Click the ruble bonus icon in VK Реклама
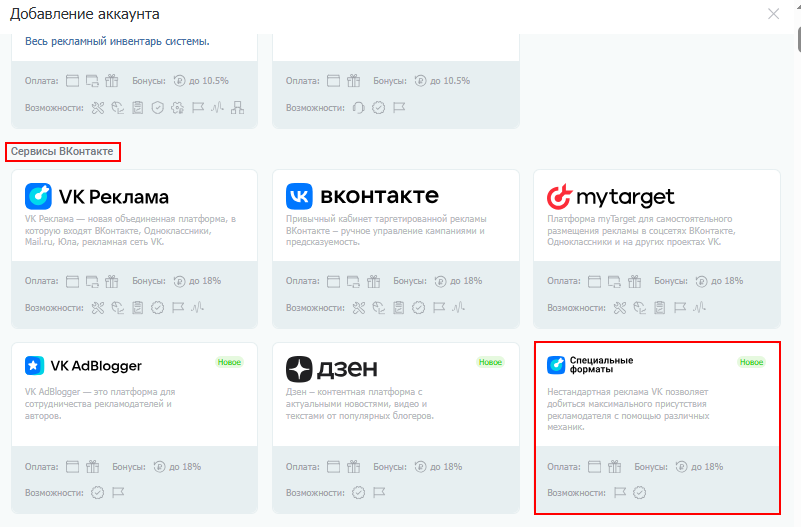Screen dimensions: 801x527 [x=179, y=281]
